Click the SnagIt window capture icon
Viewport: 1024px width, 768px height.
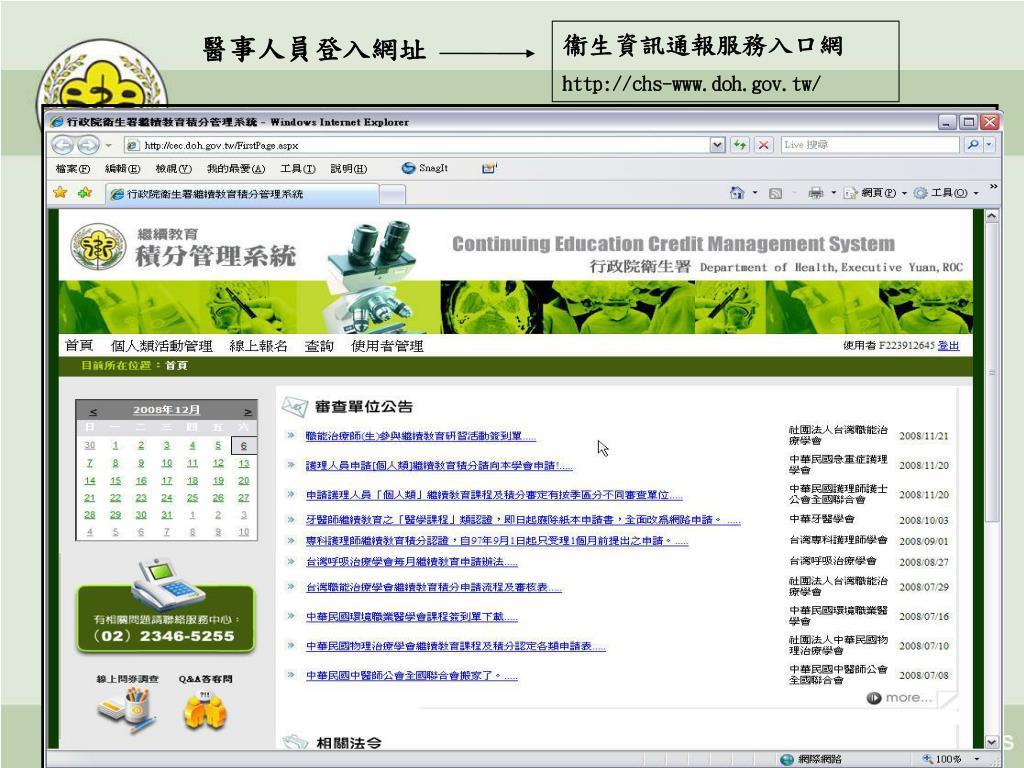(489, 168)
